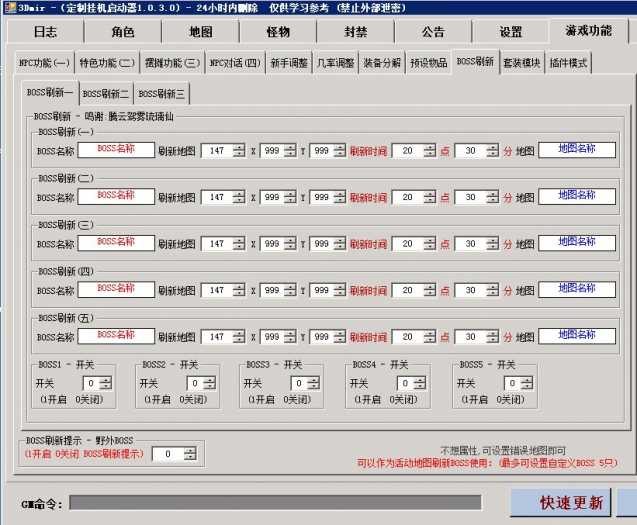Click BOSS名称 field in BOSS刷新(一)
The image size is (637, 525).
(116, 150)
